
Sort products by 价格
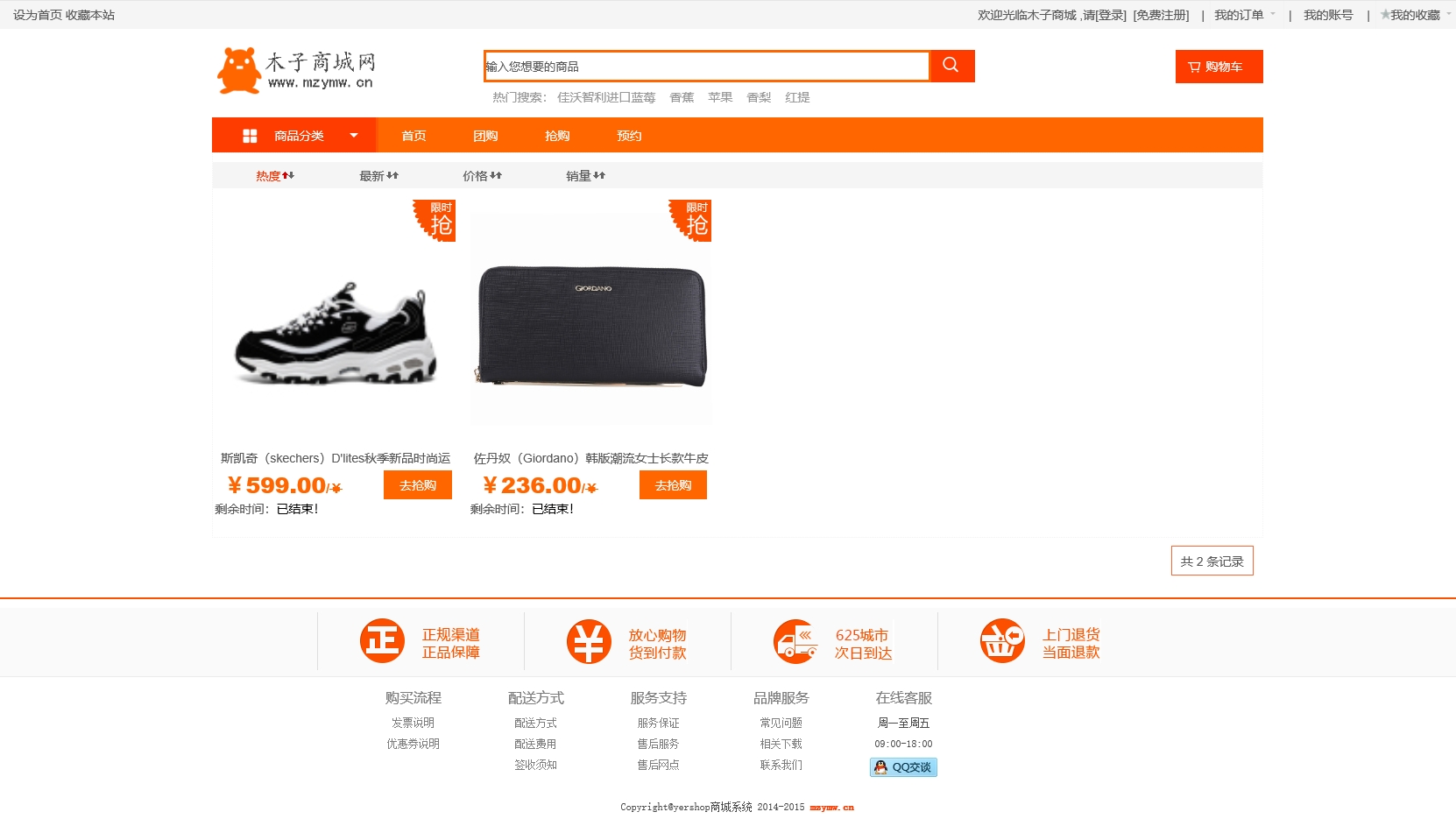(482, 176)
